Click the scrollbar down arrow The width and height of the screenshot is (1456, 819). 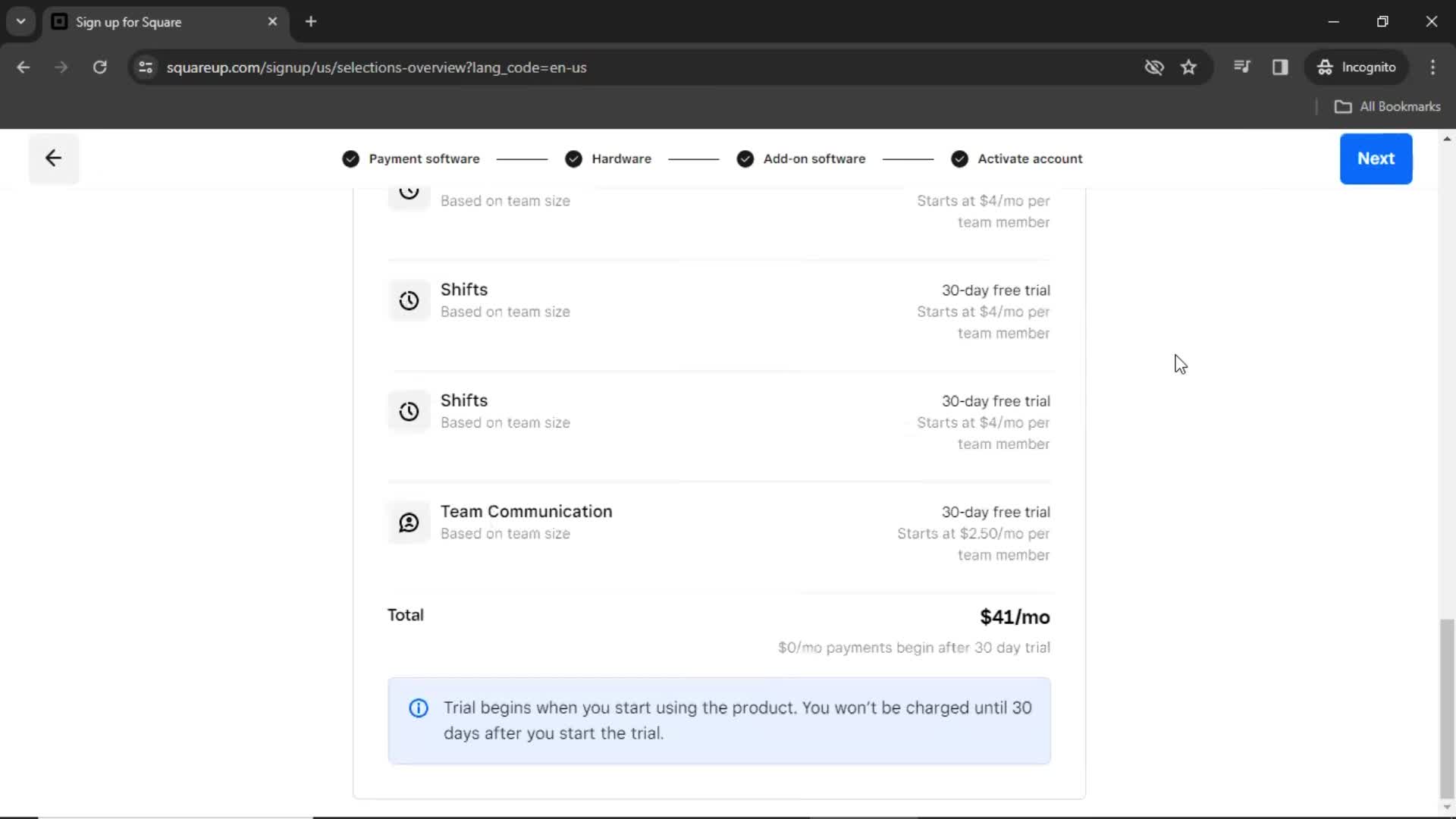point(1447,808)
